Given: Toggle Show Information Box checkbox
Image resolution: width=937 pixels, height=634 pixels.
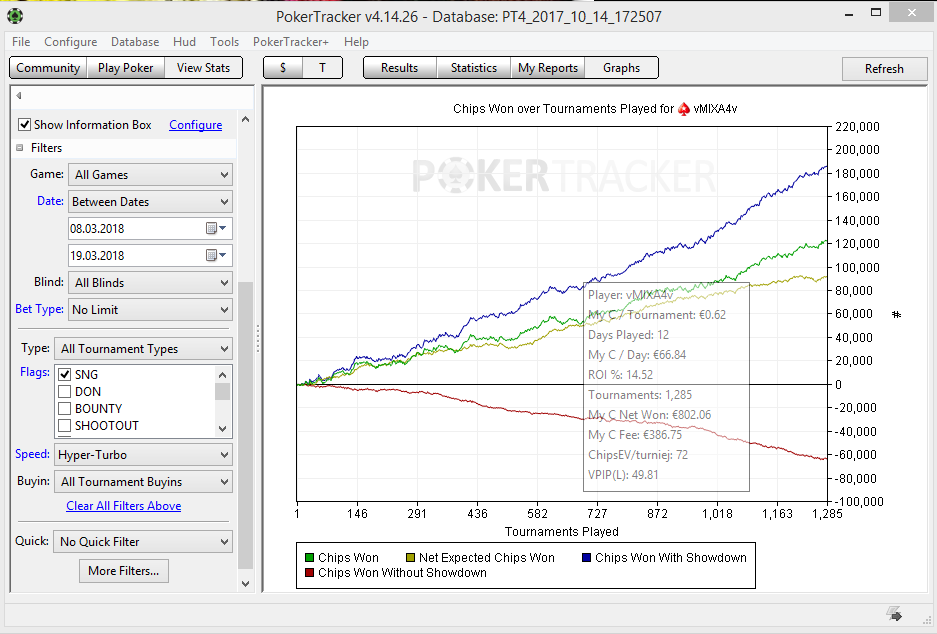Looking at the screenshot, I should [x=25, y=124].
